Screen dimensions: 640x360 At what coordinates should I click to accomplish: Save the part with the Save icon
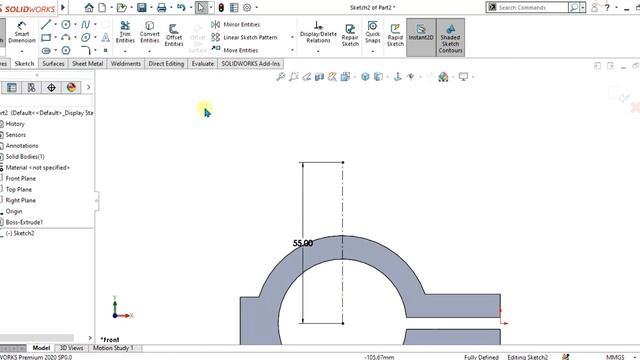click(x=142, y=7)
